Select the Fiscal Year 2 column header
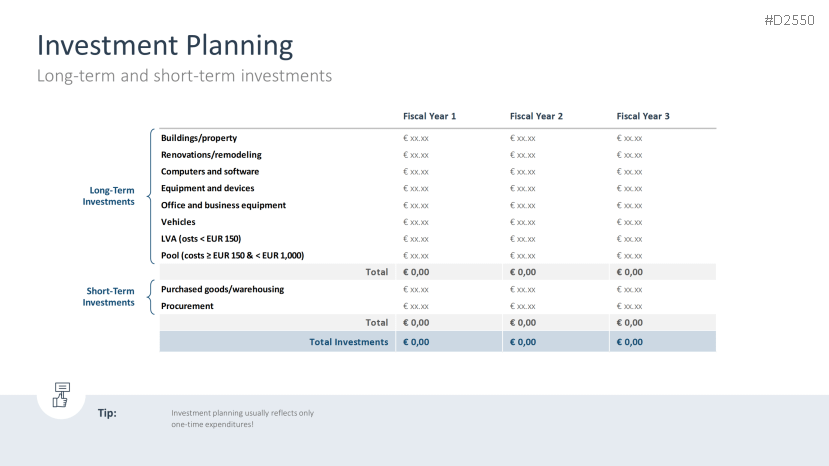 pyautogui.click(x=536, y=117)
